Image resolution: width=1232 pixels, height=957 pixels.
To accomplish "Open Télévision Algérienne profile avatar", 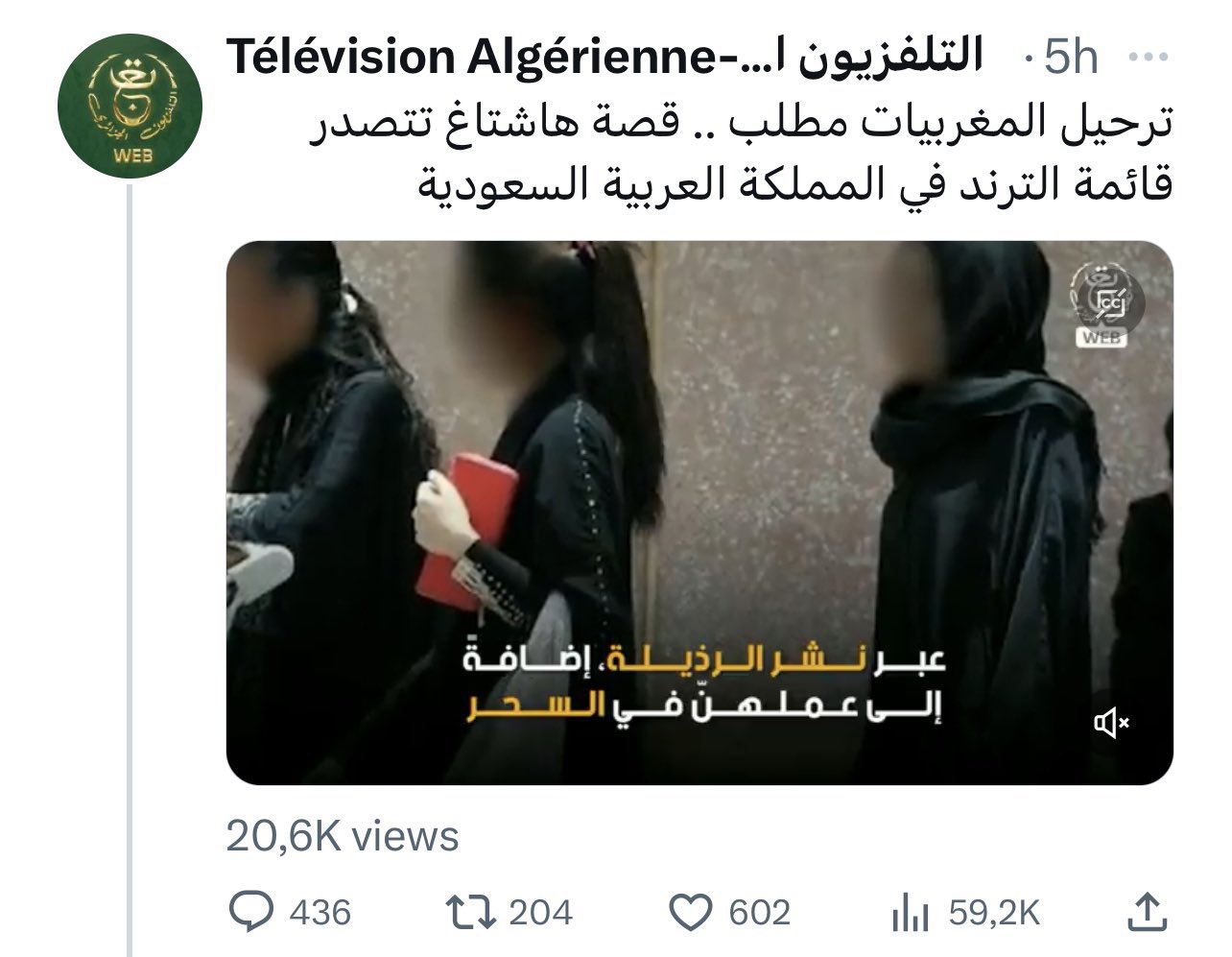I will [131, 105].
